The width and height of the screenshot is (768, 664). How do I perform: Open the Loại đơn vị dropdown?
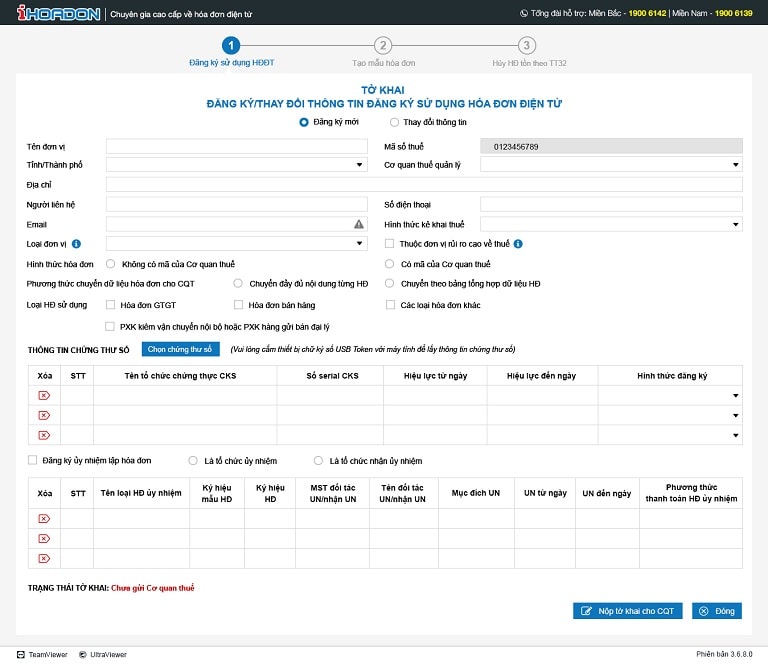[x=237, y=243]
